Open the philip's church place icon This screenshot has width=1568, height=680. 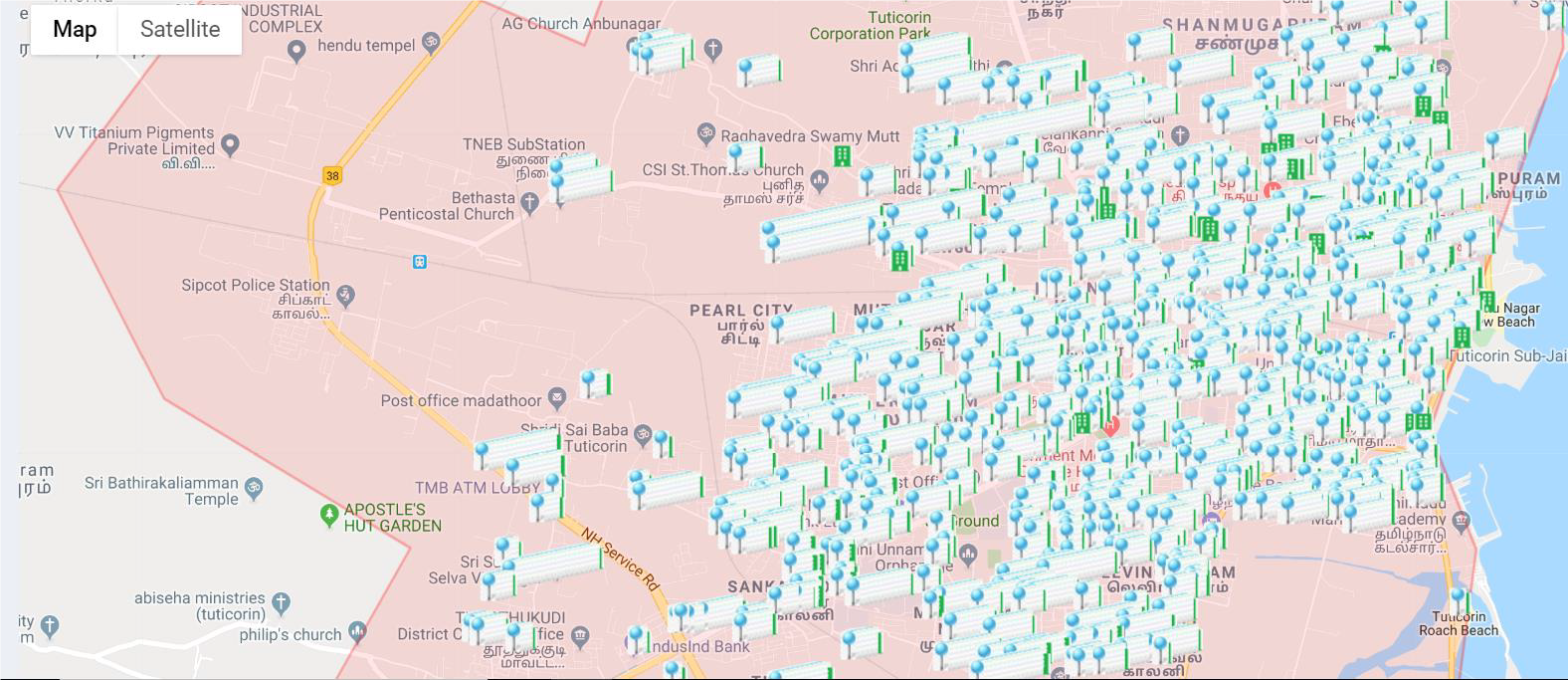pyautogui.click(x=357, y=631)
